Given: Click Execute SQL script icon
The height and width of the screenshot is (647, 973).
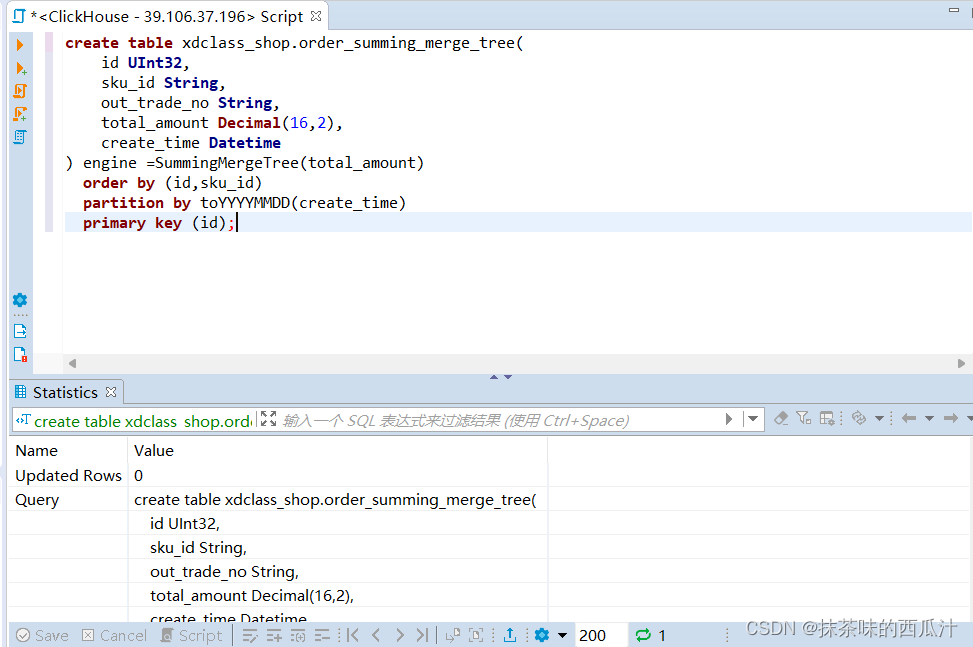Looking at the screenshot, I should click(x=20, y=91).
